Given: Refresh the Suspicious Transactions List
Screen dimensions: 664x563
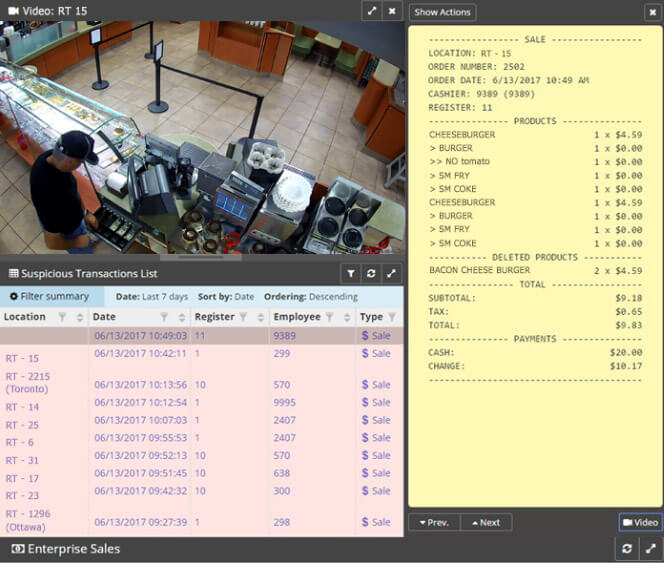Looking at the screenshot, I should pyautogui.click(x=371, y=273).
